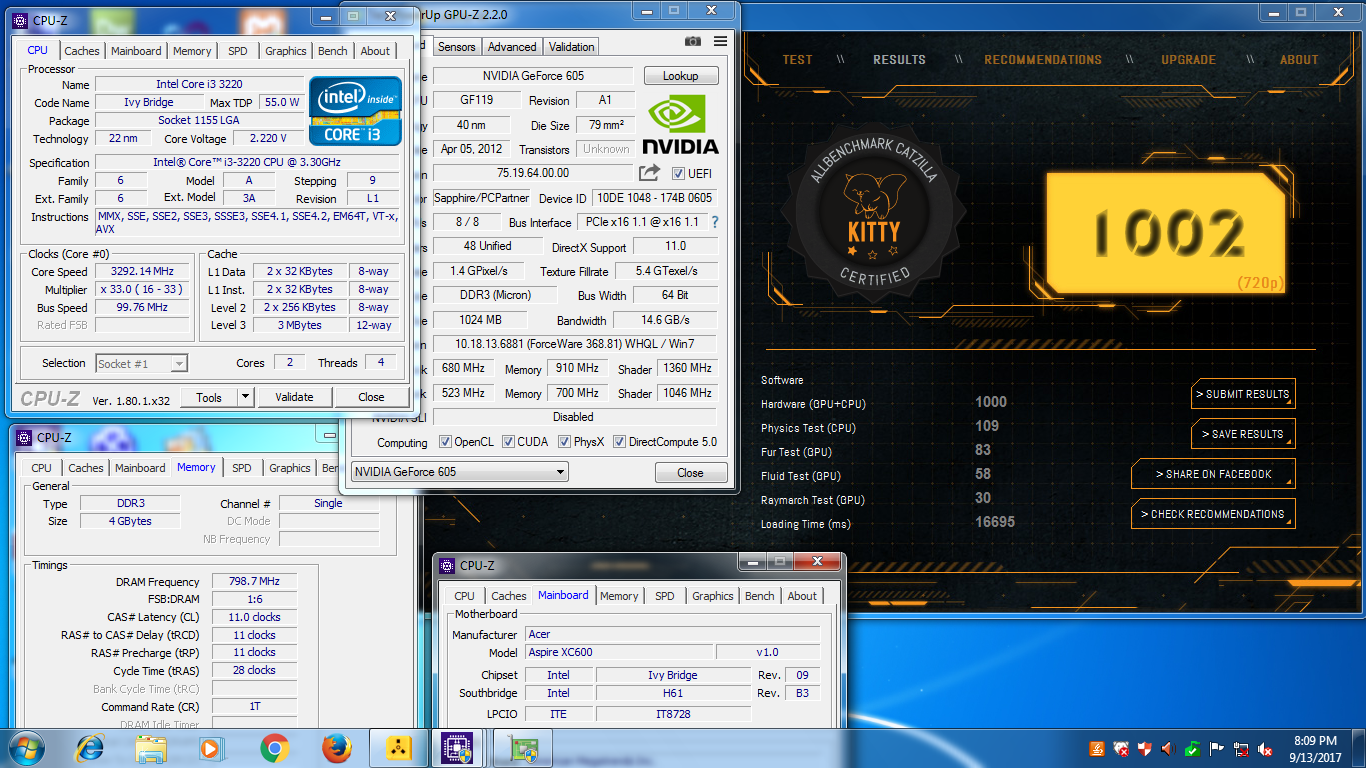Click the GPU-Z screenshot camera icon
Screen dimensions: 1366x768
coord(693,41)
